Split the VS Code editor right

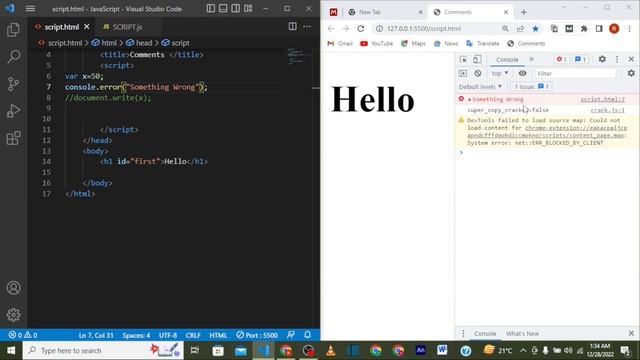point(293,27)
